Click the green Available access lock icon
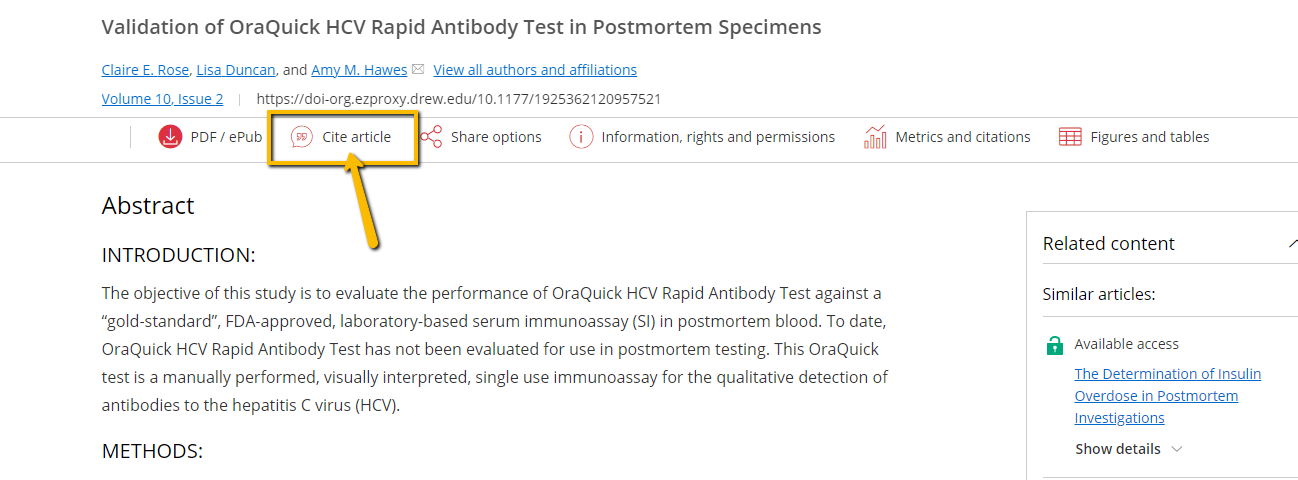The height and width of the screenshot is (480, 1298). [x=1054, y=345]
